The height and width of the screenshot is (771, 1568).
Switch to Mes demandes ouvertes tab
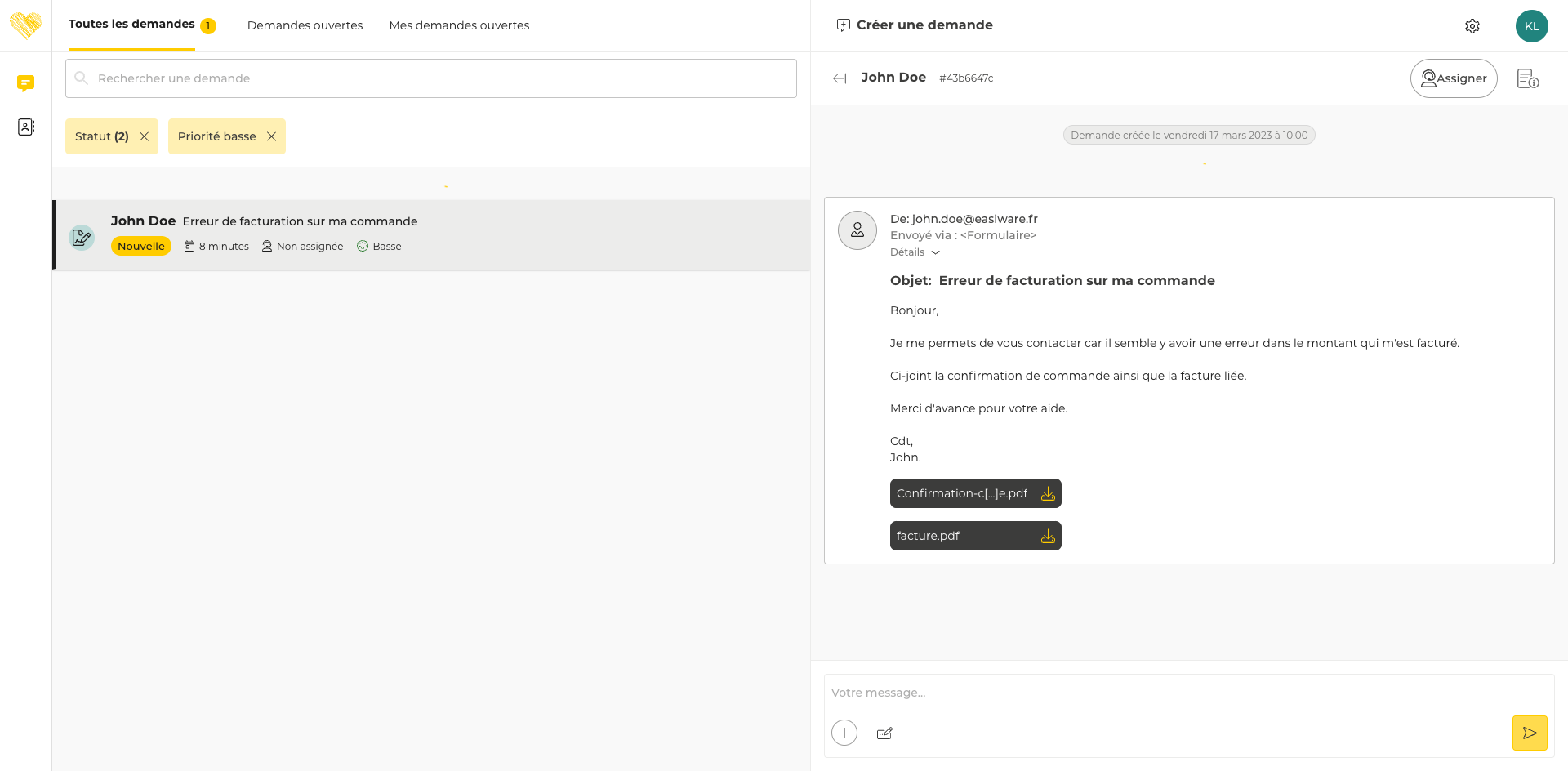click(x=459, y=25)
